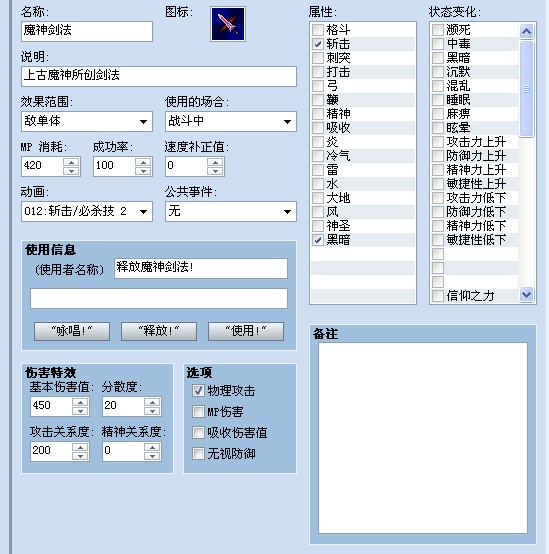Toggle the 信仰之力 state change box
549x554 pixels.
click(x=438, y=296)
